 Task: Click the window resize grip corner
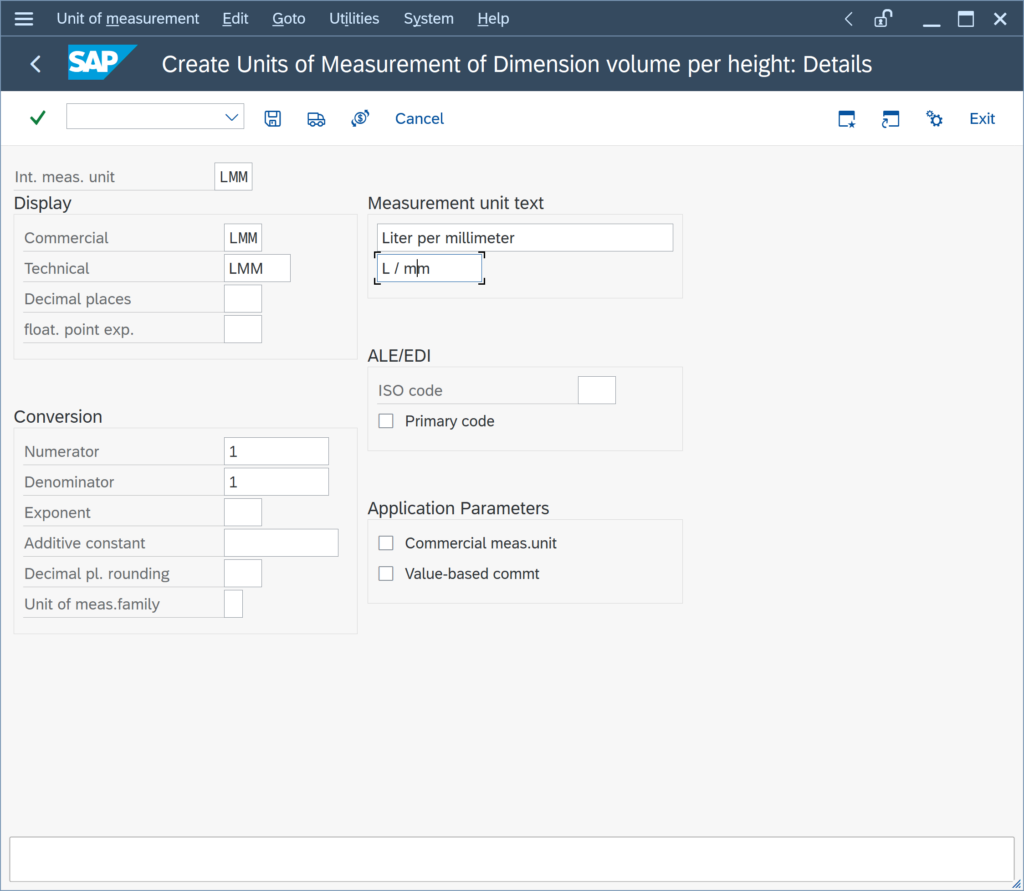click(1016, 884)
